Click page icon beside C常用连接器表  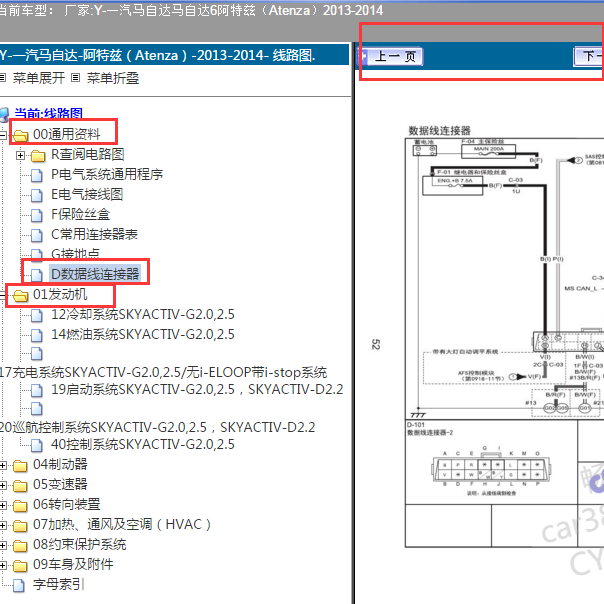click(37, 235)
